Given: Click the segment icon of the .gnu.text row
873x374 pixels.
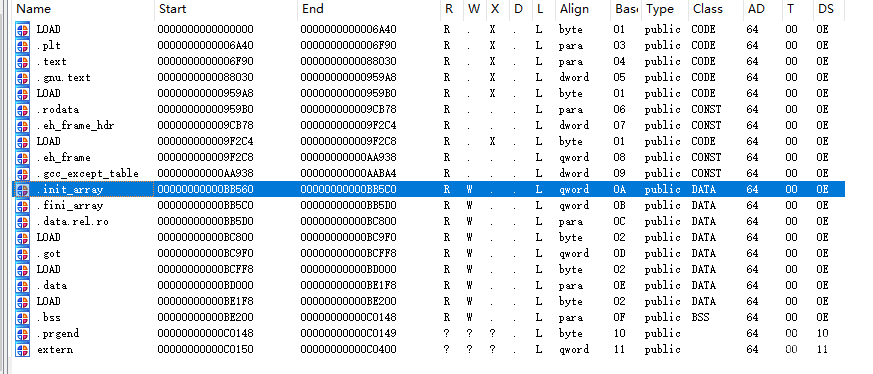Looking at the screenshot, I should 22,77.
